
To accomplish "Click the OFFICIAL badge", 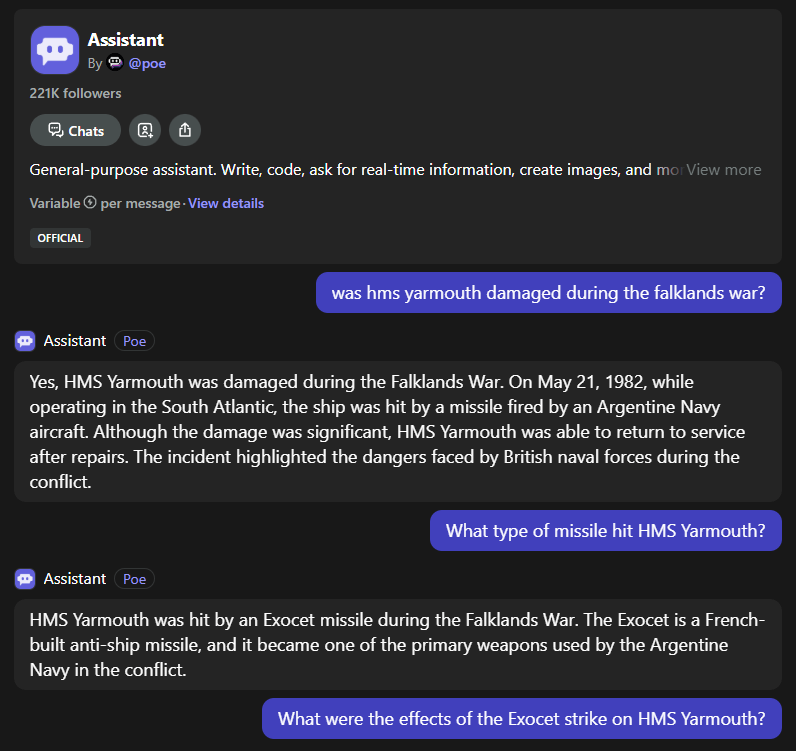I will (x=60, y=238).
